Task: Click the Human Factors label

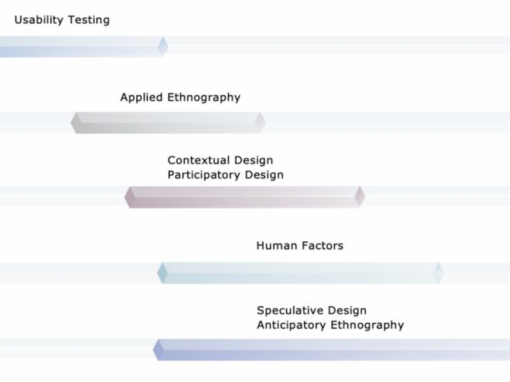Action: click(300, 246)
